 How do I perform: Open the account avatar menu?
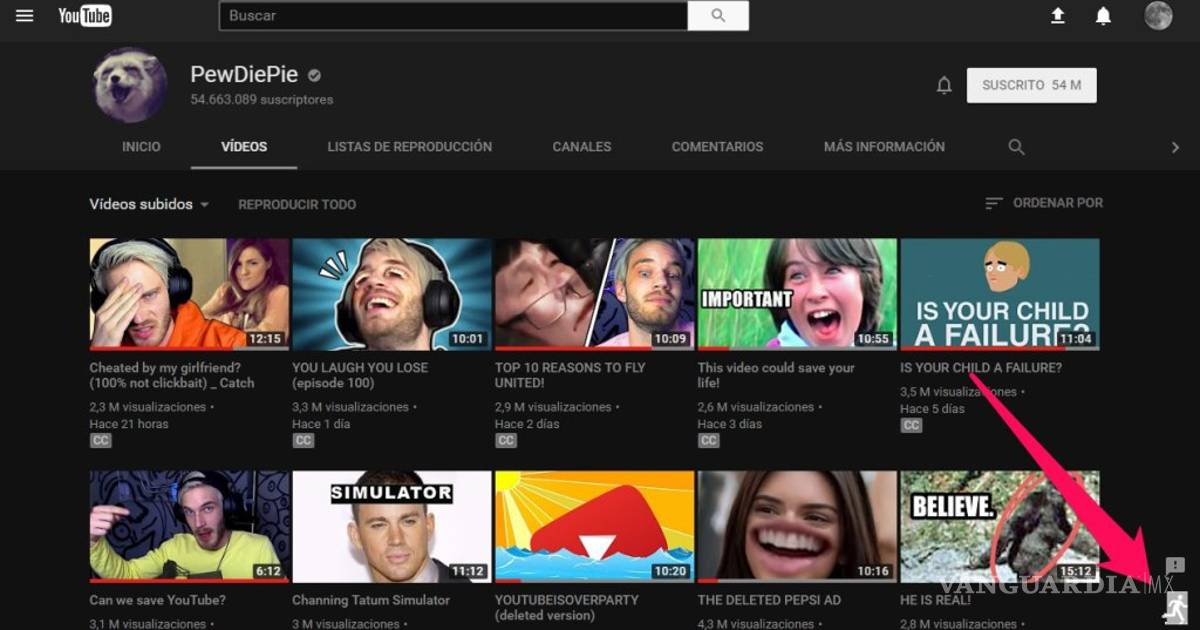click(1158, 16)
